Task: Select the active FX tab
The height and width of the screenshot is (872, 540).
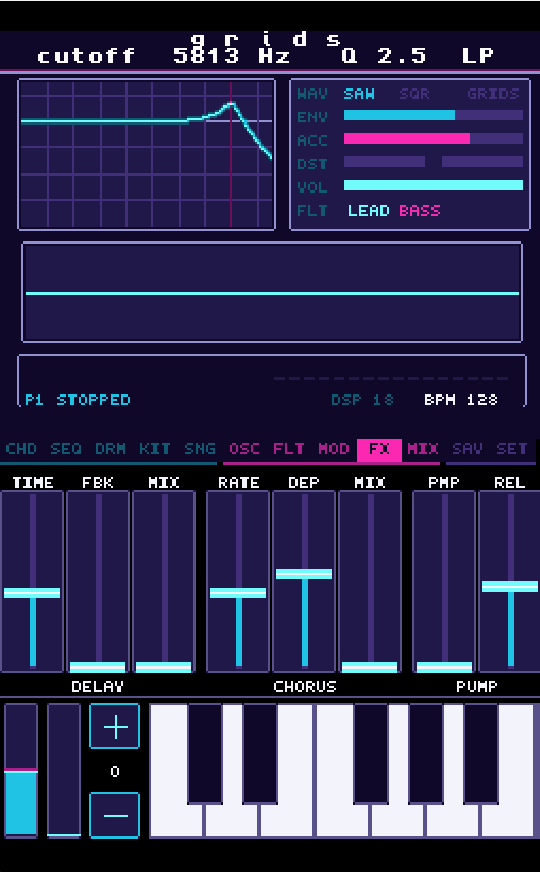Action: (x=379, y=449)
